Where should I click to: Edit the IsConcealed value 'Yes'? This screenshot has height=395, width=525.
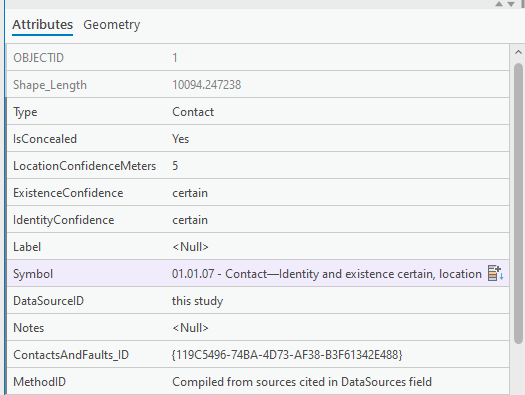point(180,139)
